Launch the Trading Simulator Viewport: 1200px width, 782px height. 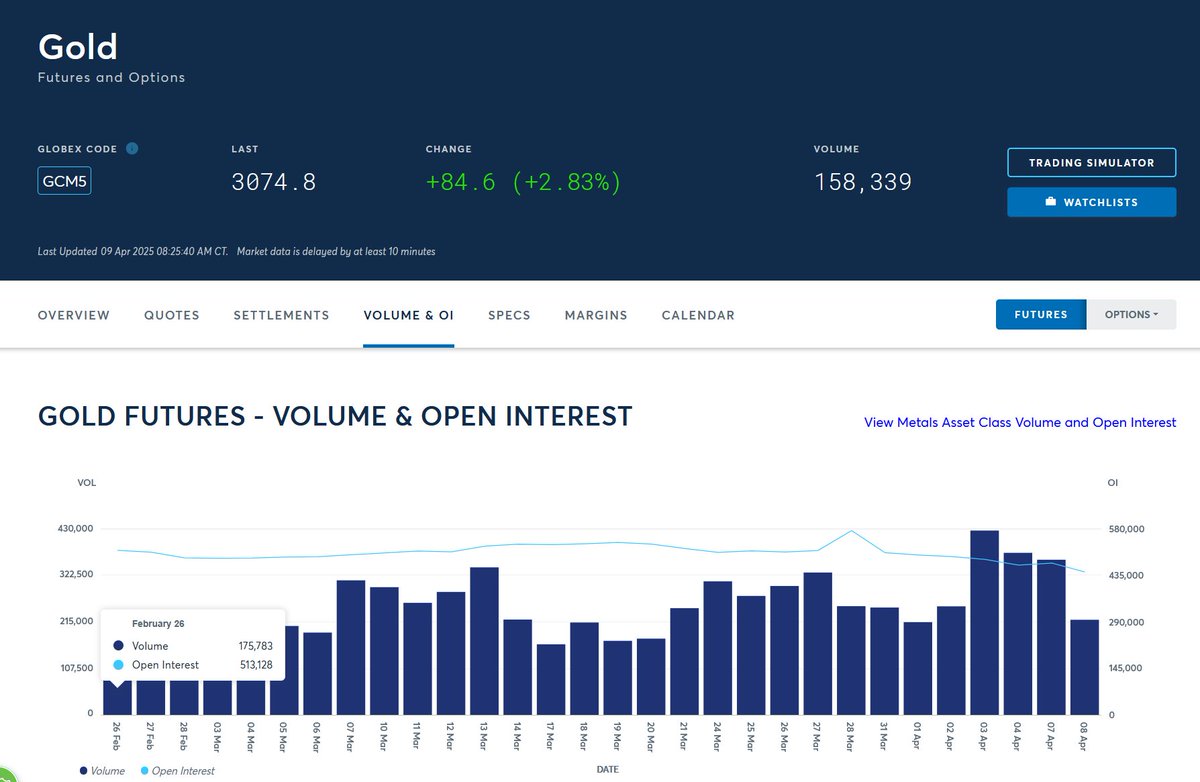pos(1091,163)
